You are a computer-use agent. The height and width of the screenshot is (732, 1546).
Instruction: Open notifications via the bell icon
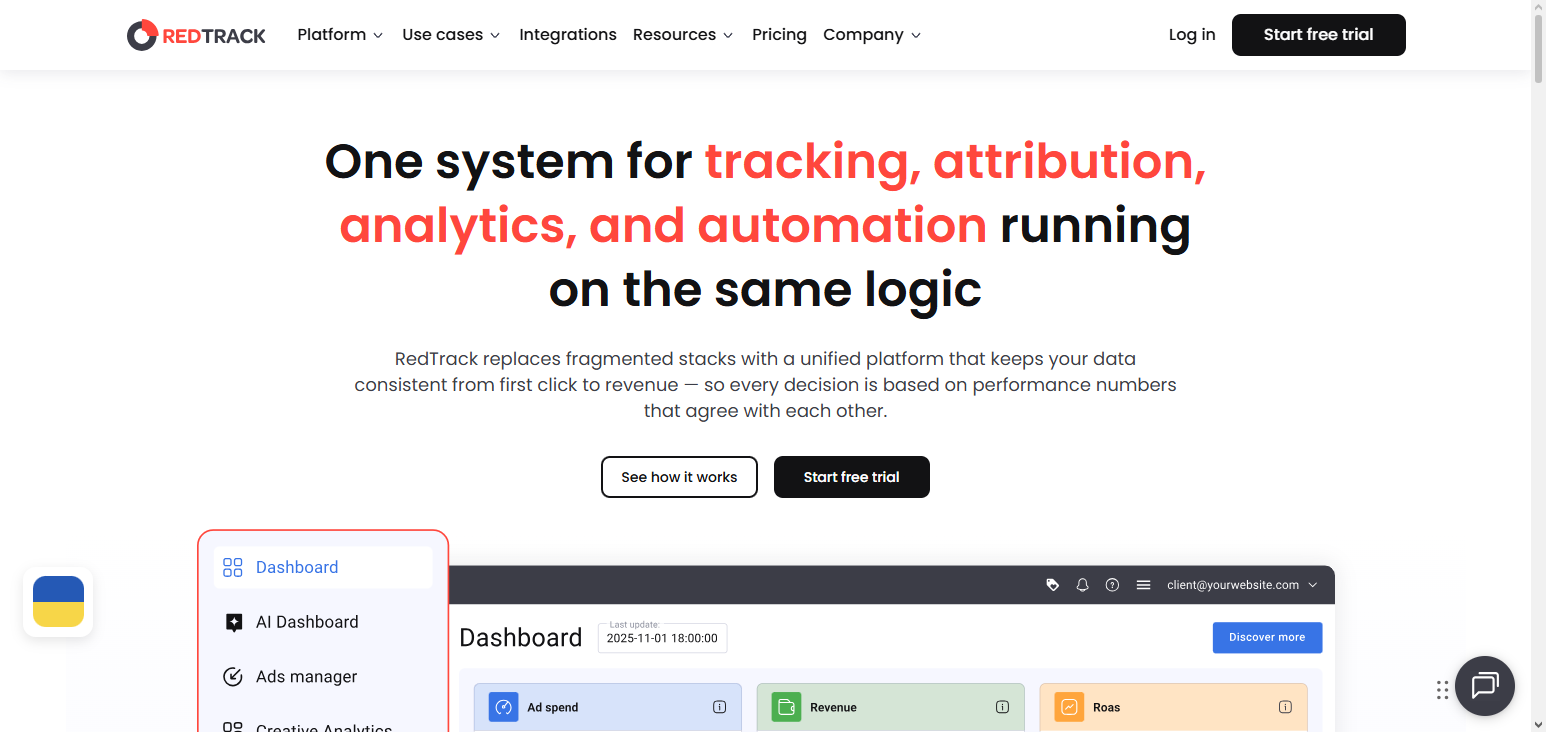[x=1082, y=585]
